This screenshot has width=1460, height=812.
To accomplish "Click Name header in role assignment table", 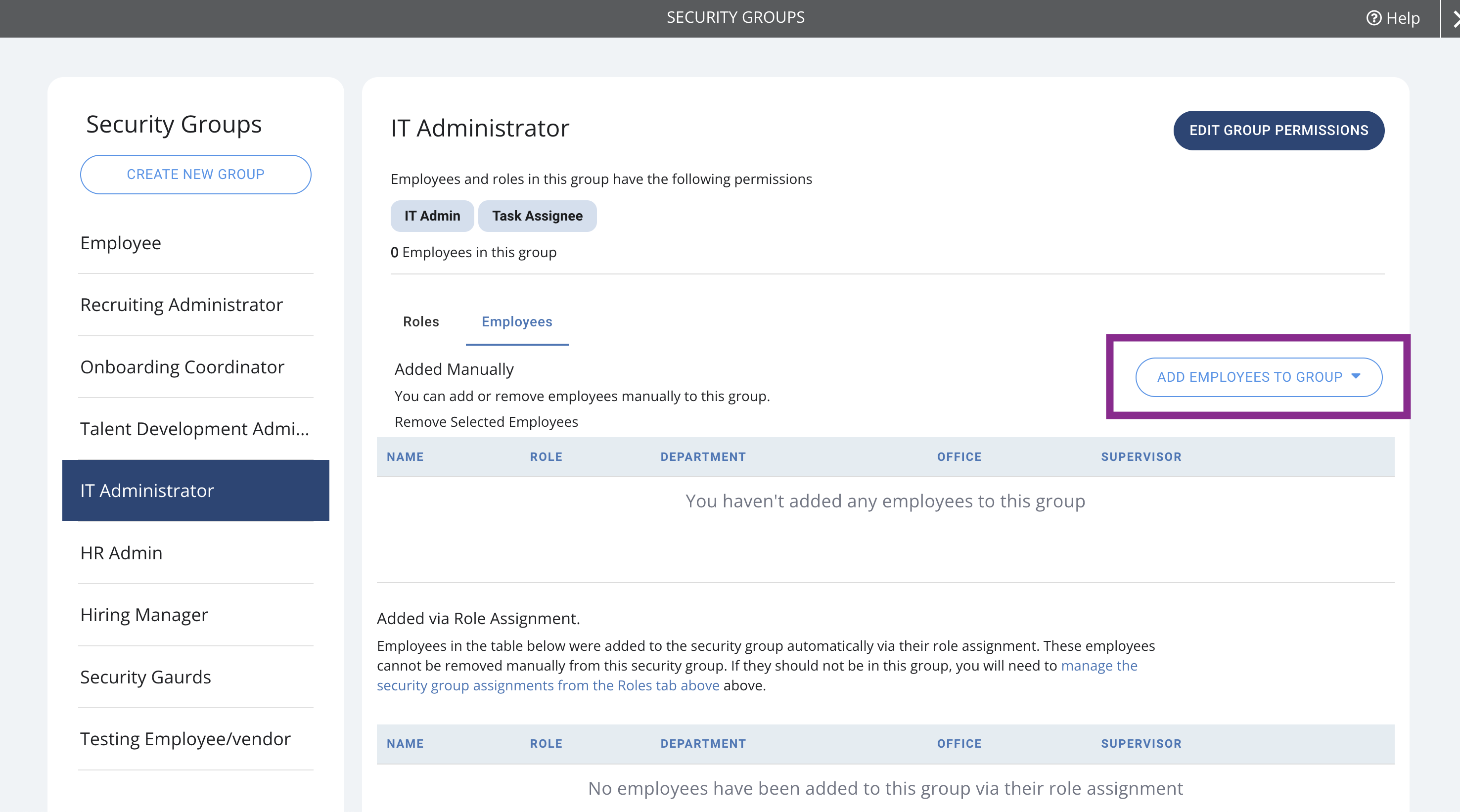I will (x=405, y=744).
